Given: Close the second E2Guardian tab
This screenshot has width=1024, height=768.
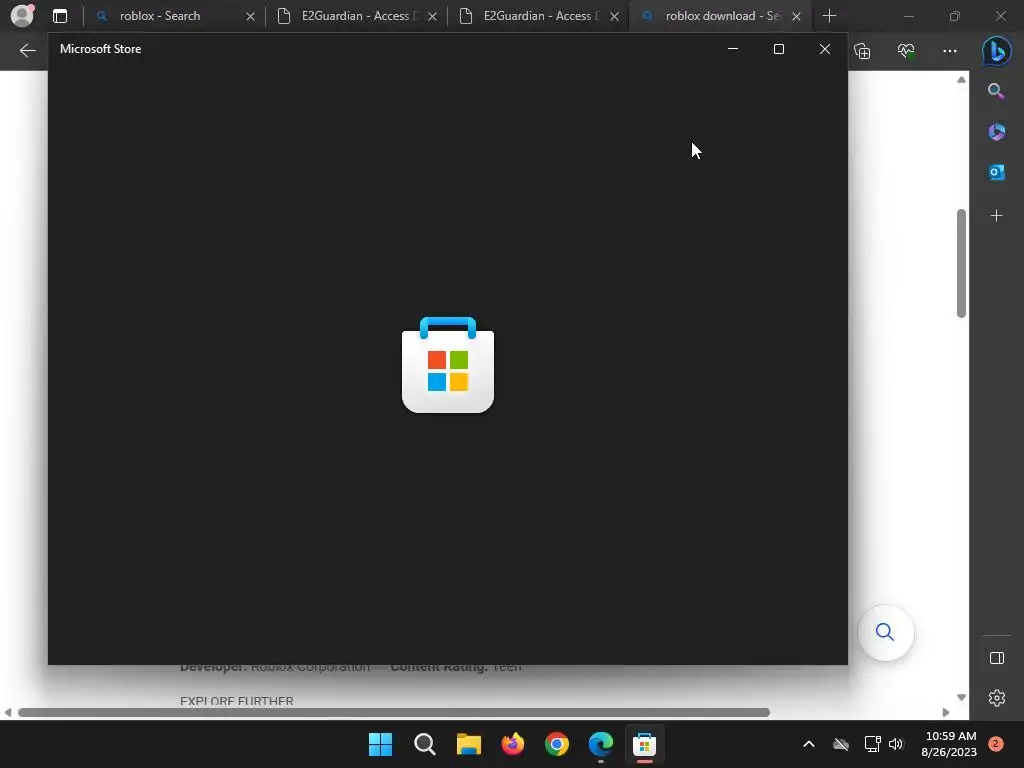Looking at the screenshot, I should tap(615, 16).
